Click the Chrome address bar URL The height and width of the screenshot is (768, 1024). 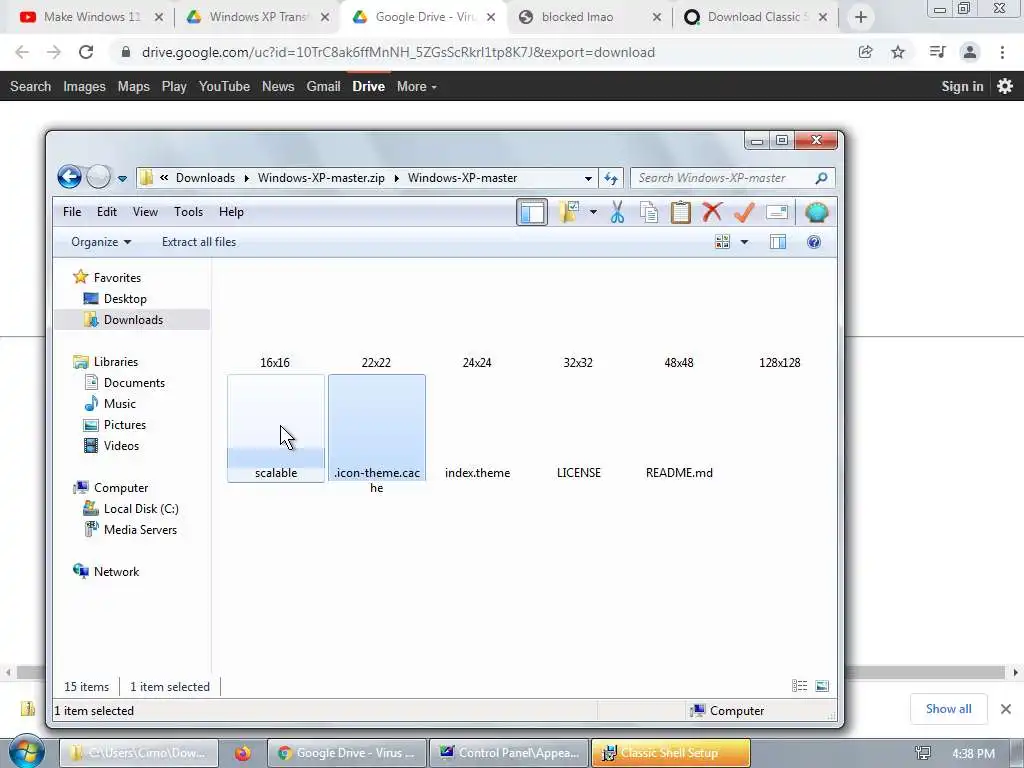coord(398,52)
